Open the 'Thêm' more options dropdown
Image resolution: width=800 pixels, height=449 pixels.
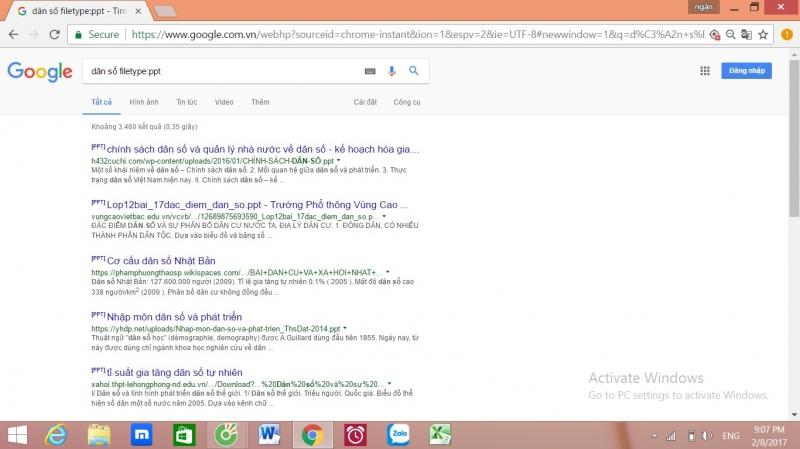260,102
